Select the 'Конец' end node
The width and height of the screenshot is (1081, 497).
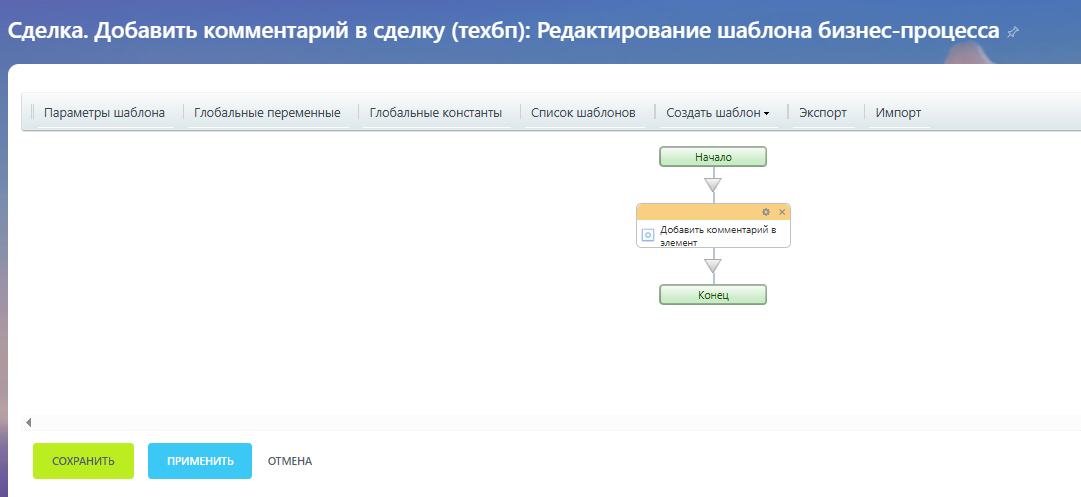[713, 295]
